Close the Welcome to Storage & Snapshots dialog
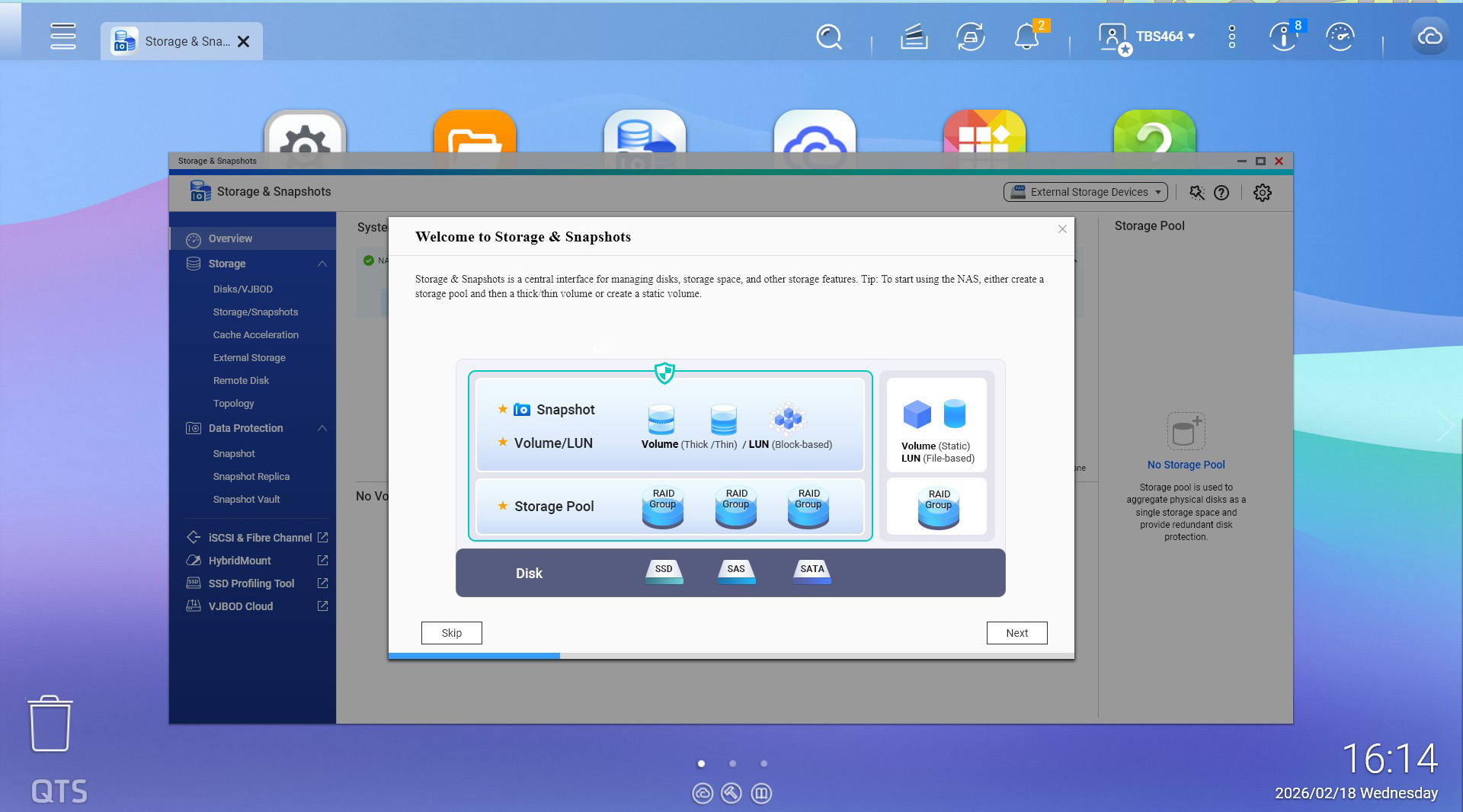This screenshot has height=812, width=1463. click(1062, 229)
